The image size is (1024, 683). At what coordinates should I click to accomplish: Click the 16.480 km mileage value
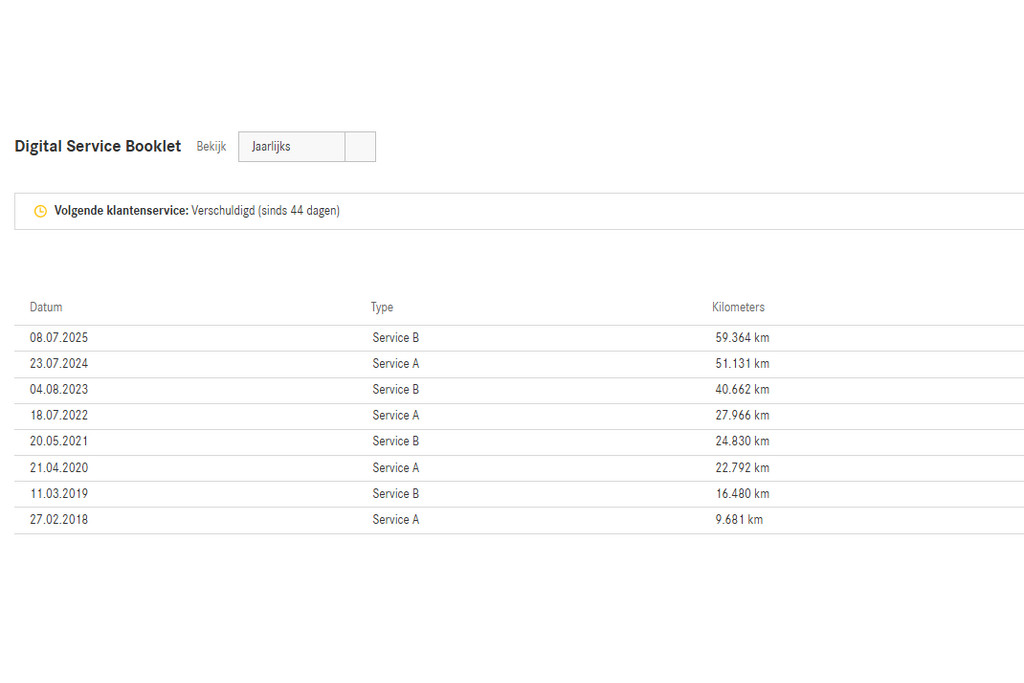(743, 494)
